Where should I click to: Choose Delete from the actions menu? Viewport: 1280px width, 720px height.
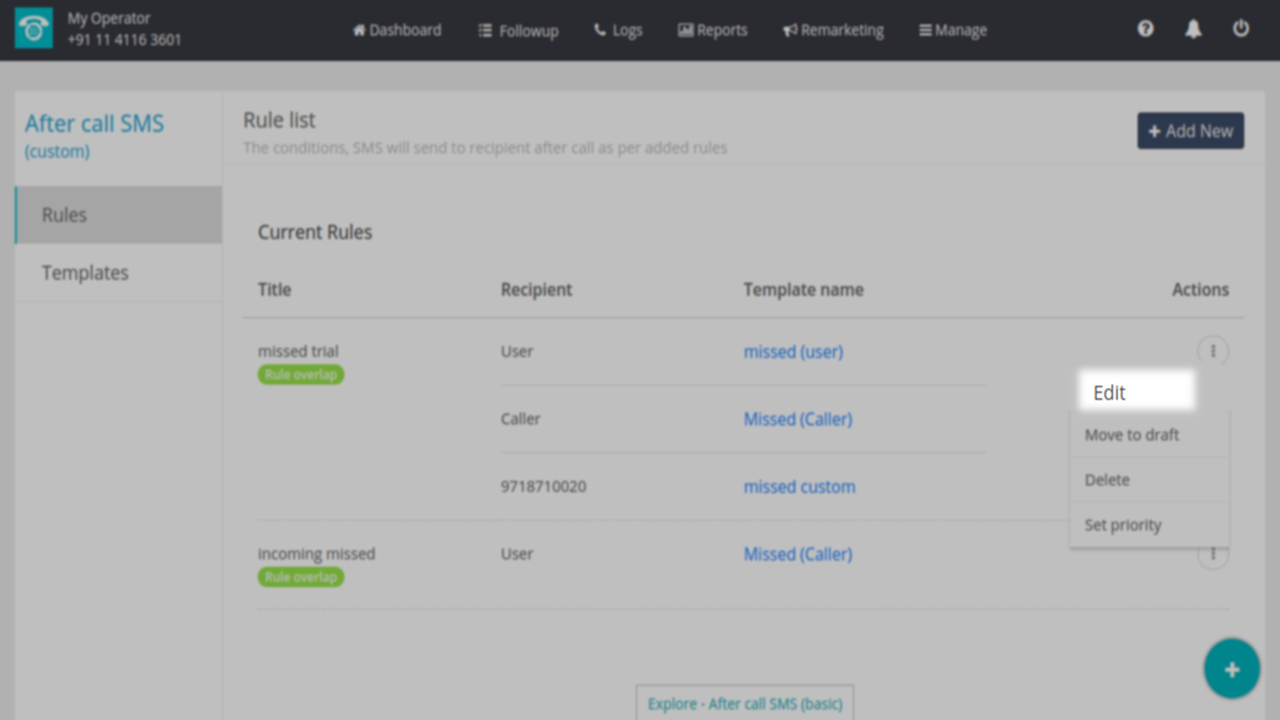[x=1107, y=480]
